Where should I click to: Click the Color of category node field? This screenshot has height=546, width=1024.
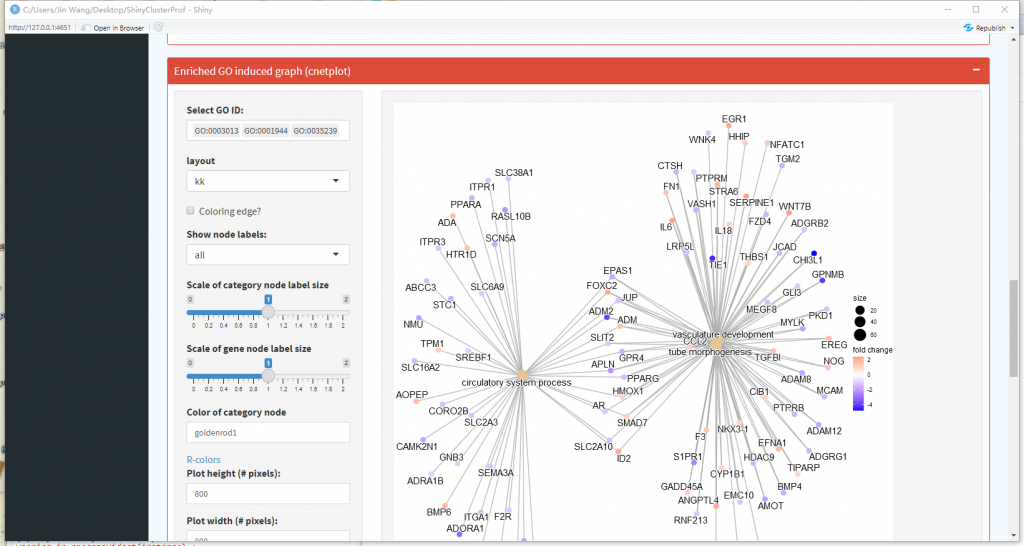[x=268, y=432]
